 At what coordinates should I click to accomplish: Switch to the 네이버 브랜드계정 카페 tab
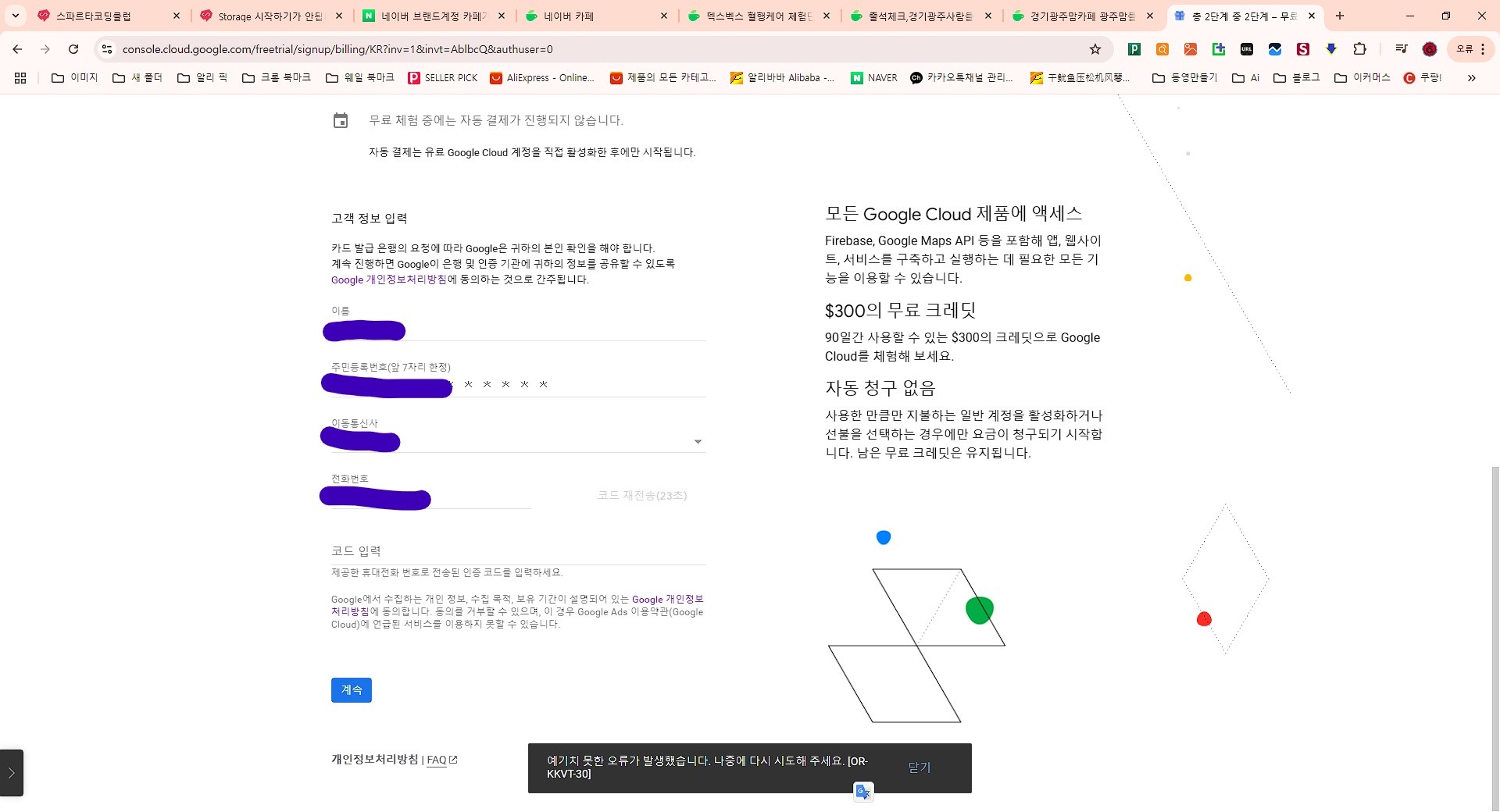pyautogui.click(x=434, y=16)
